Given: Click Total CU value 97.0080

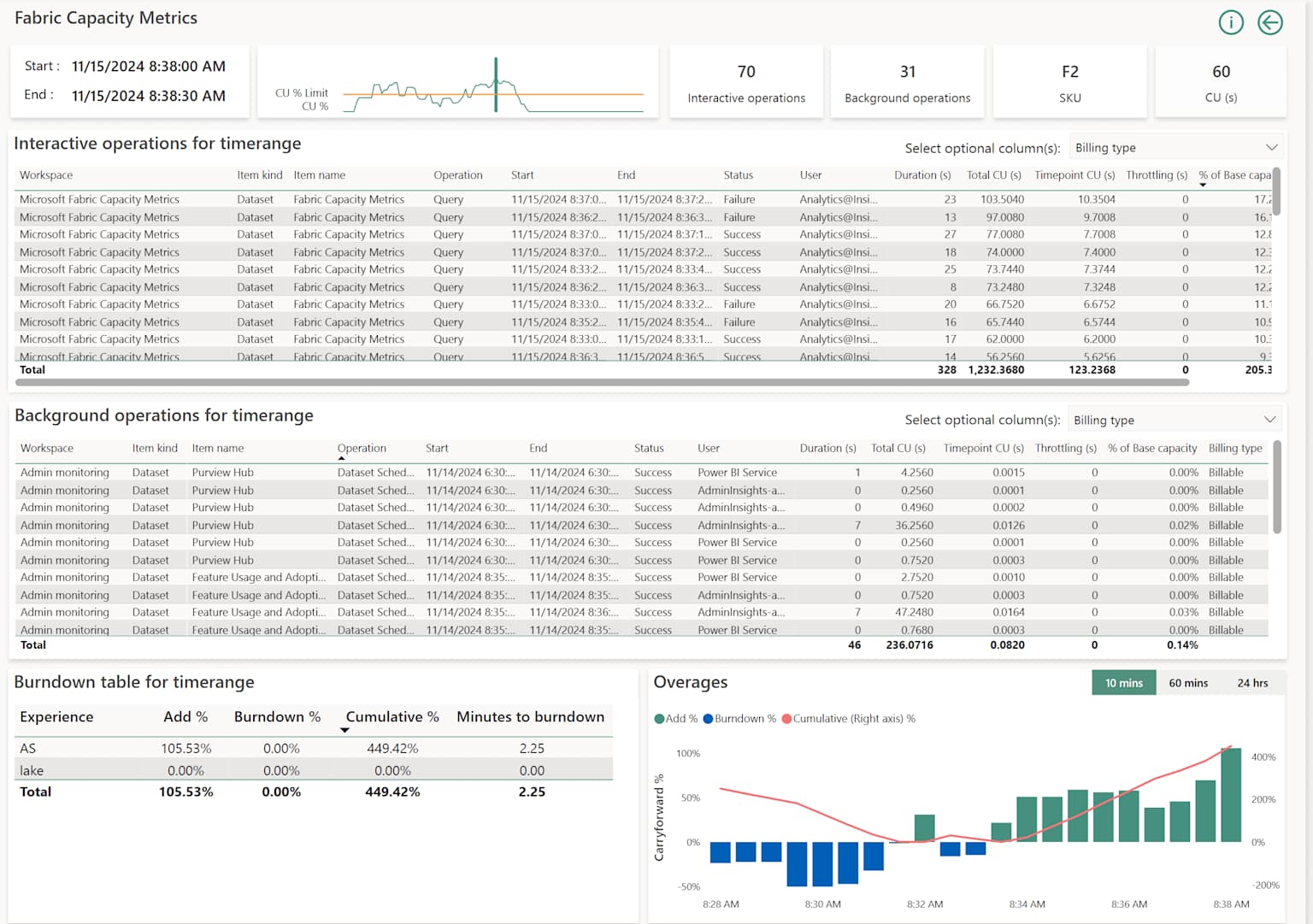Looking at the screenshot, I should (x=1004, y=217).
